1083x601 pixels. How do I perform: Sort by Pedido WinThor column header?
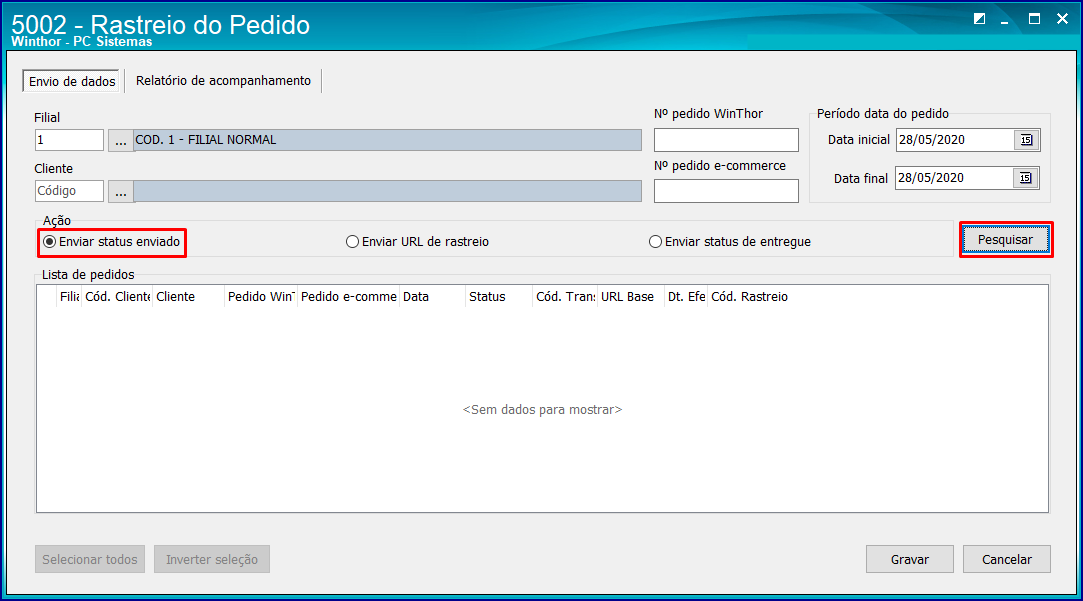pyautogui.click(x=261, y=296)
